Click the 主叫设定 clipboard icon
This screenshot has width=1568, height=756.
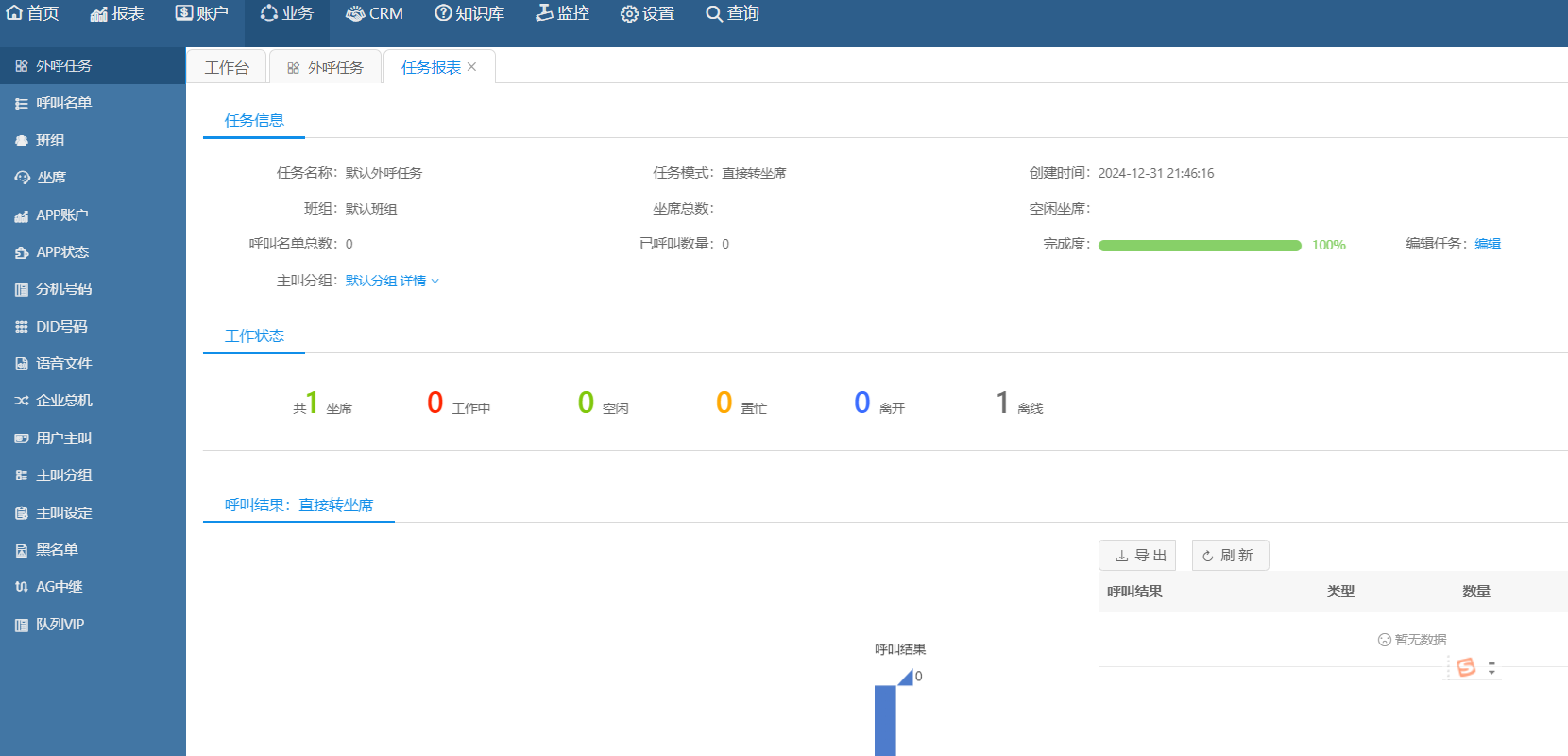(22, 513)
